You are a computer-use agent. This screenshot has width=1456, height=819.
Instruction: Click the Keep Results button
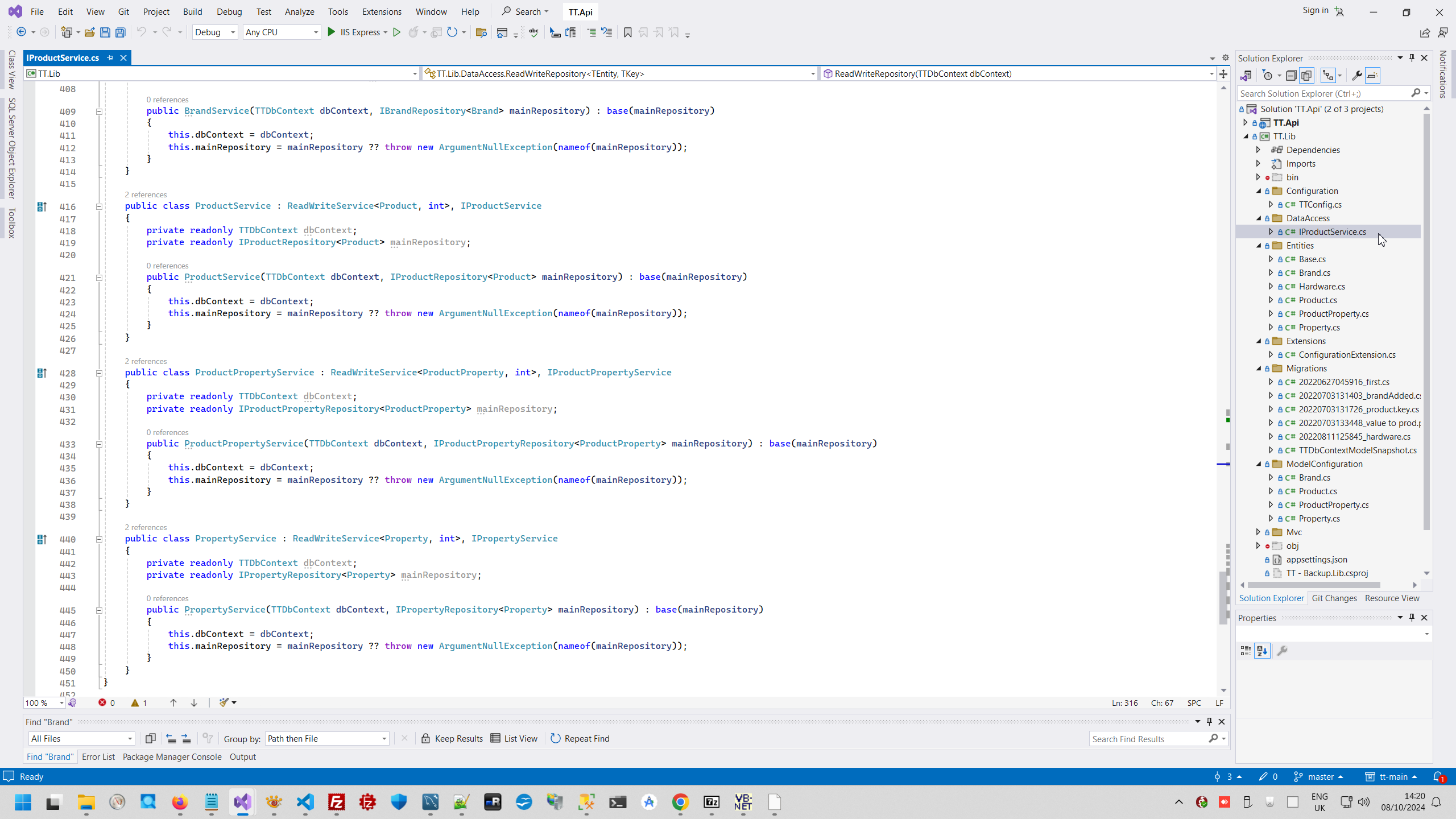(452, 739)
